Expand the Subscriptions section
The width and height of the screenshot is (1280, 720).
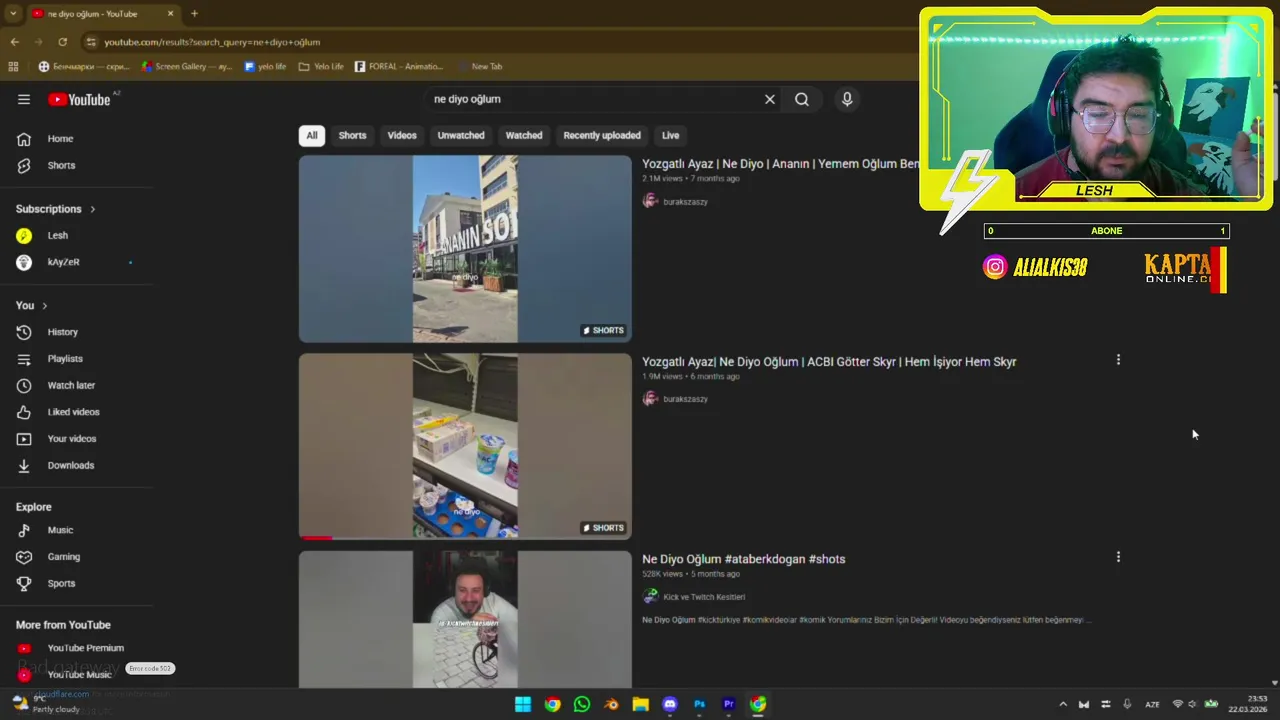56,209
